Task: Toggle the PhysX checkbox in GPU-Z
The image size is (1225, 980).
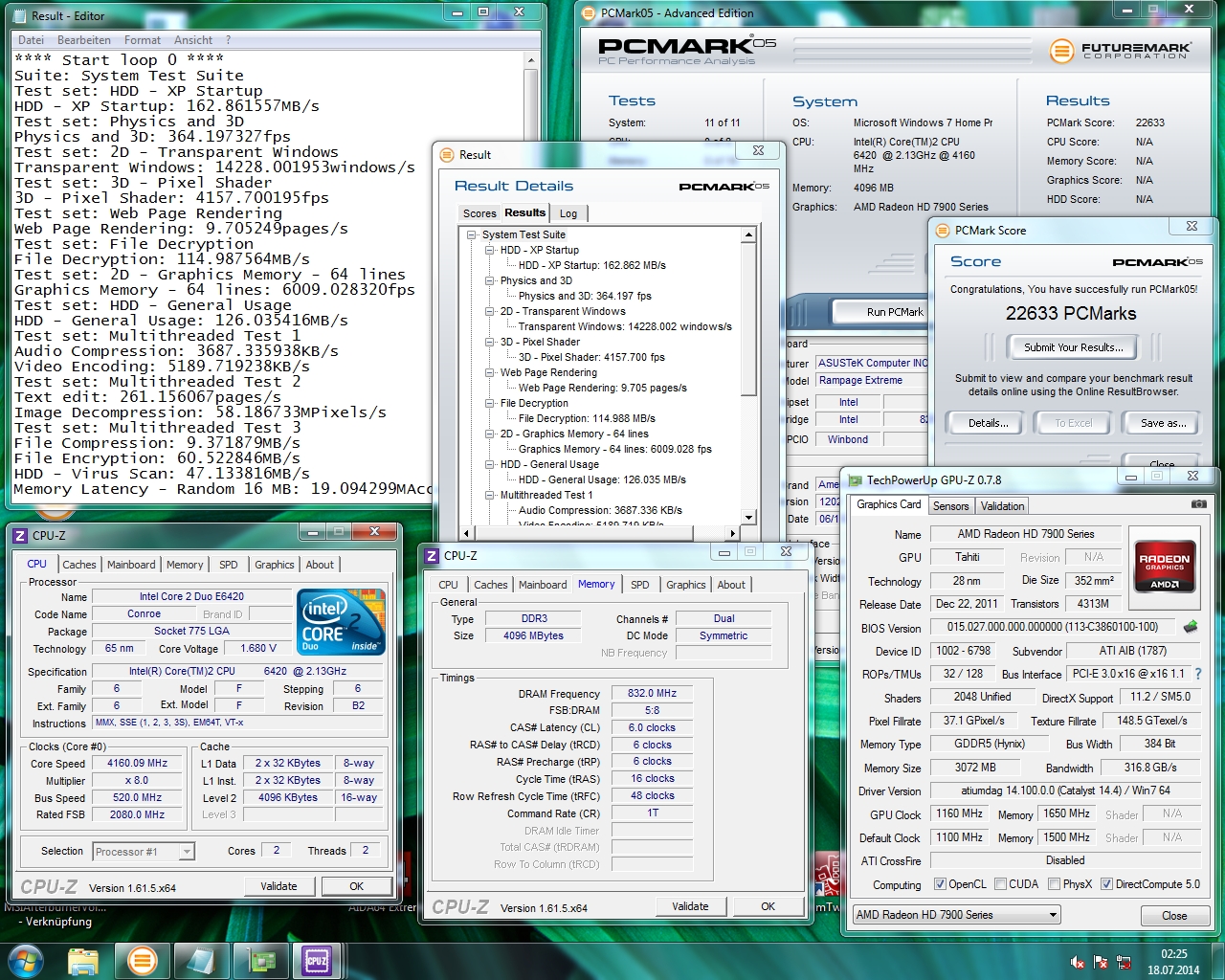Action: [x=1054, y=884]
